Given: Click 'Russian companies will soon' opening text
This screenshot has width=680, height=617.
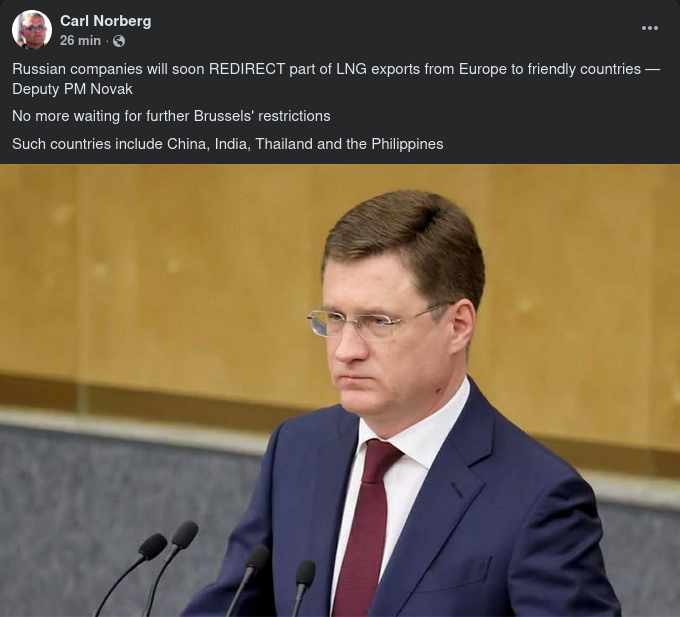Looking at the screenshot, I should coord(108,69).
